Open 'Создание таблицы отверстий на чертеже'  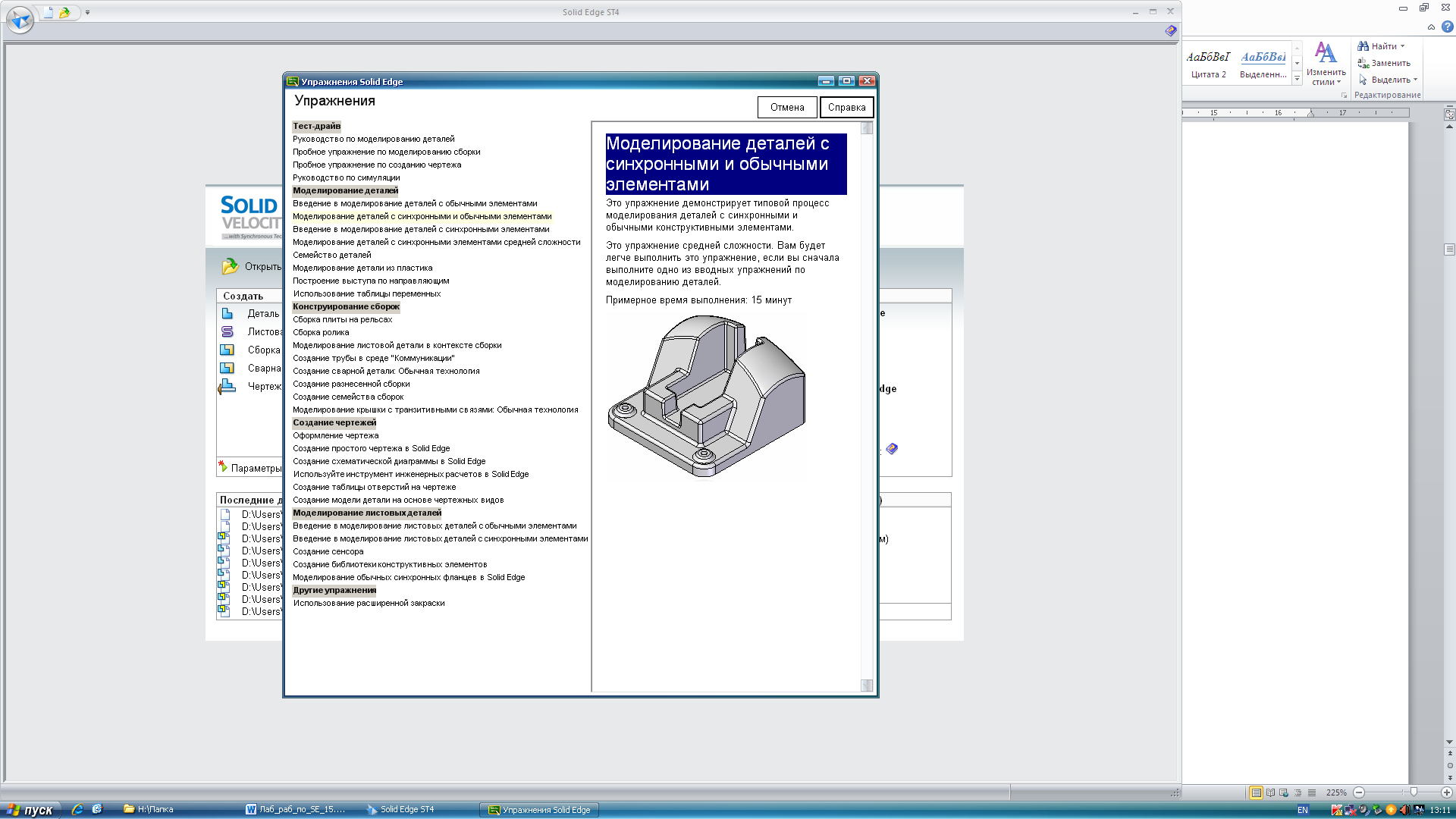[x=375, y=487]
